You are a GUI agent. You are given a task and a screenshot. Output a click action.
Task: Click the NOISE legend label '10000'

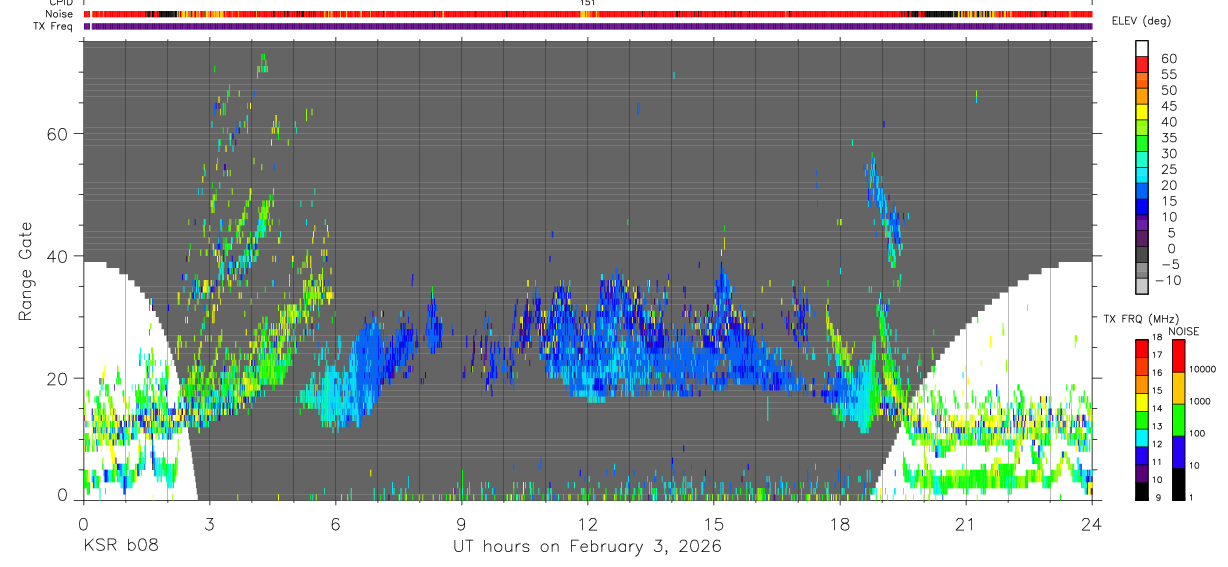pos(1203,369)
